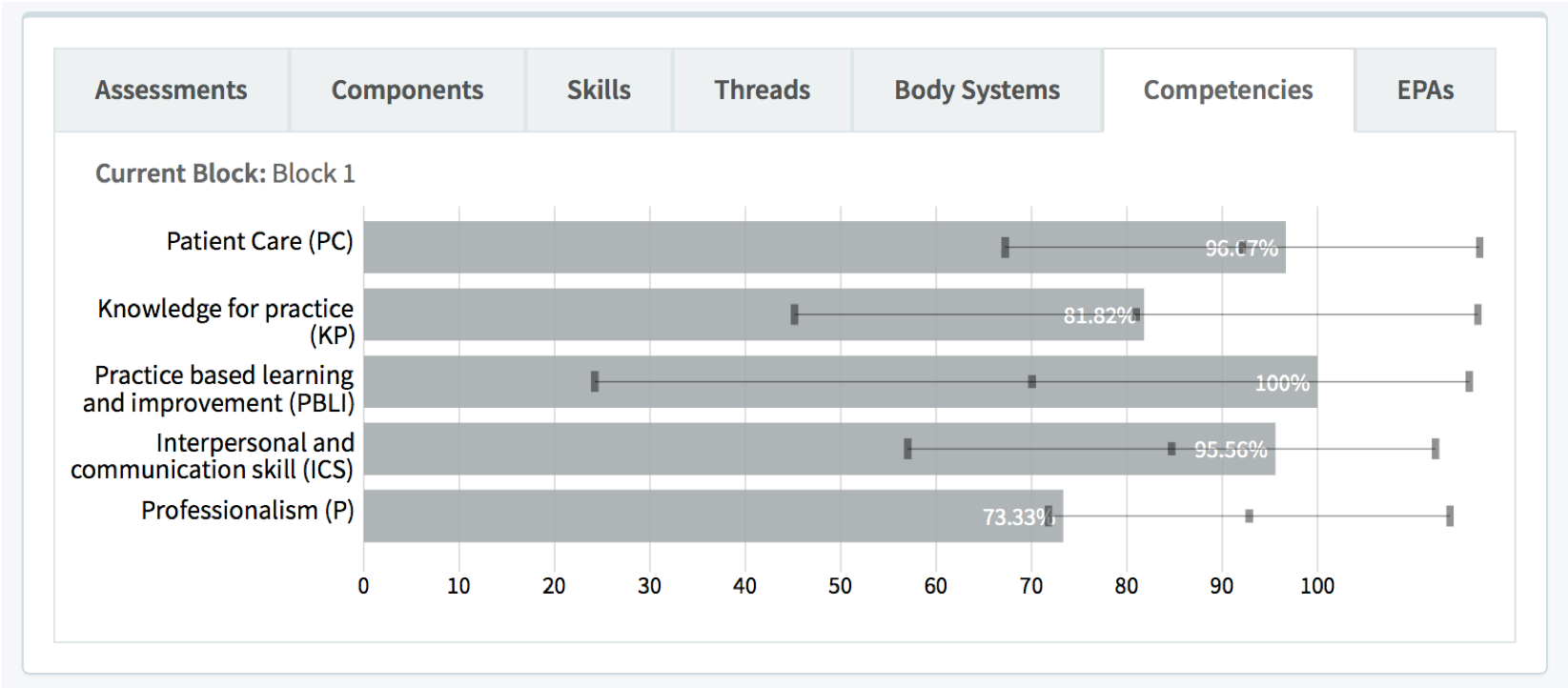
Task: Select the Skills tab
Action: pos(599,91)
